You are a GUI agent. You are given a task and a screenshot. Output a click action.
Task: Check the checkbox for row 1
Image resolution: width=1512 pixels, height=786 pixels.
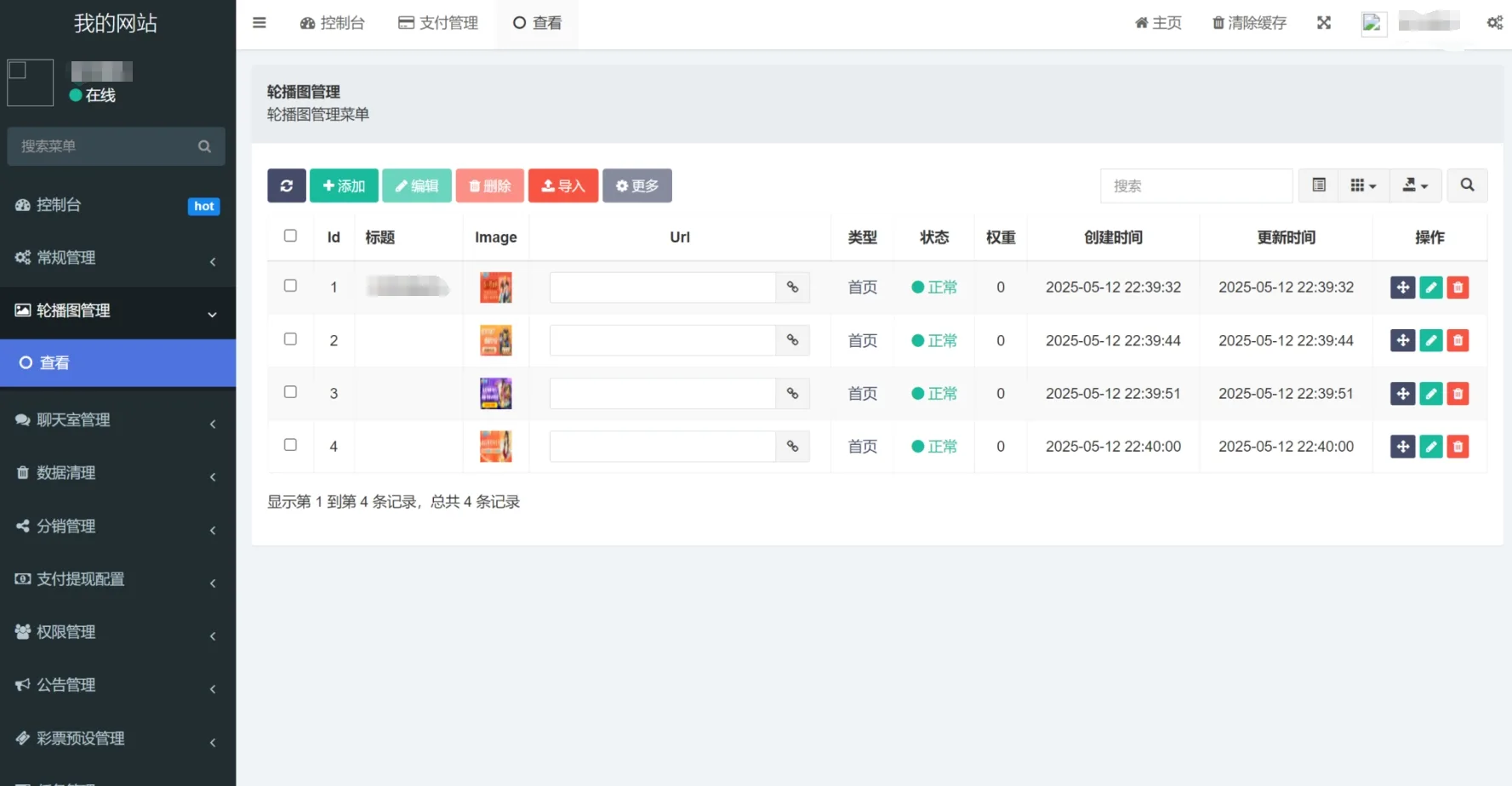290,286
